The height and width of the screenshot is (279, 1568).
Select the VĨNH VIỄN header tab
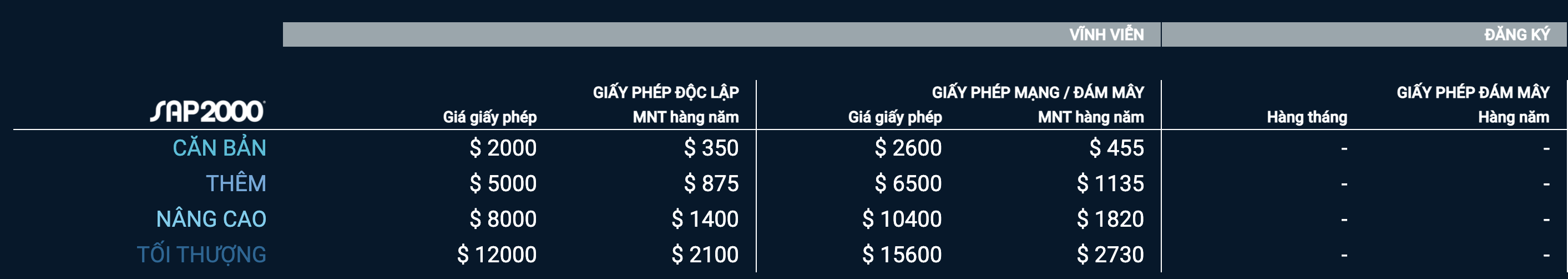pos(721,34)
